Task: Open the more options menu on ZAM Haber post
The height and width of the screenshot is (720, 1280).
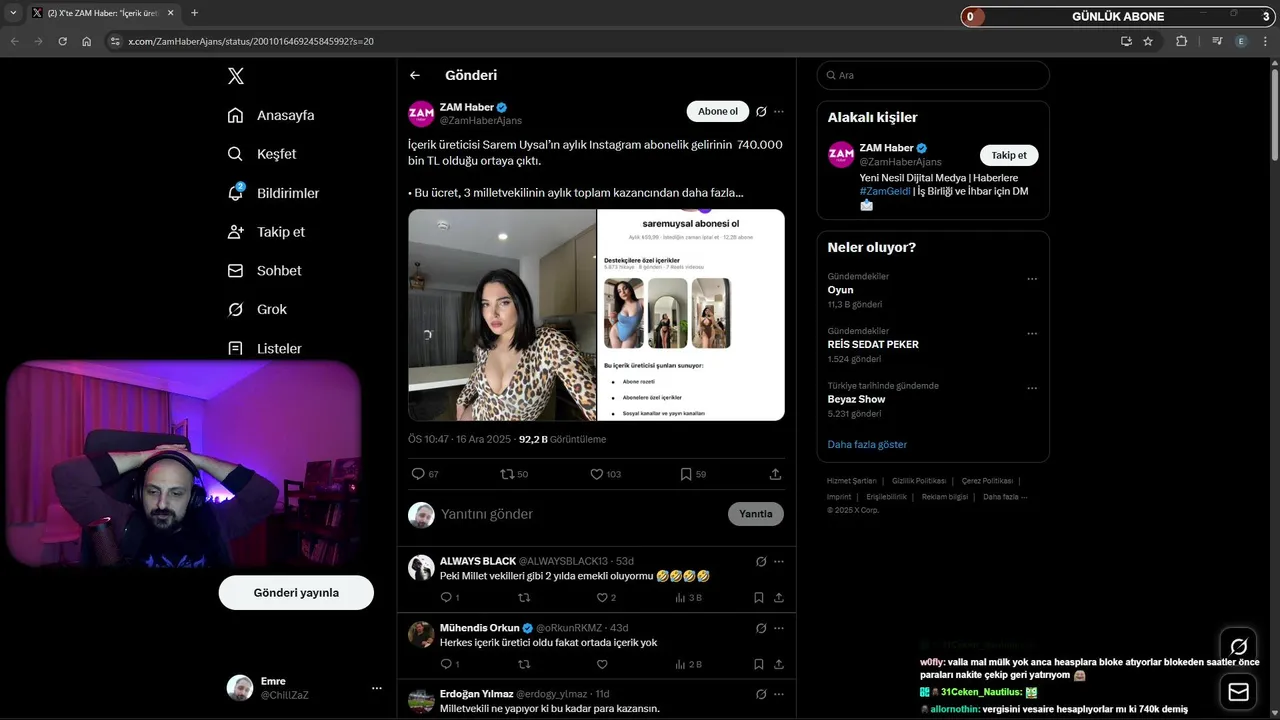Action: pyautogui.click(x=779, y=111)
